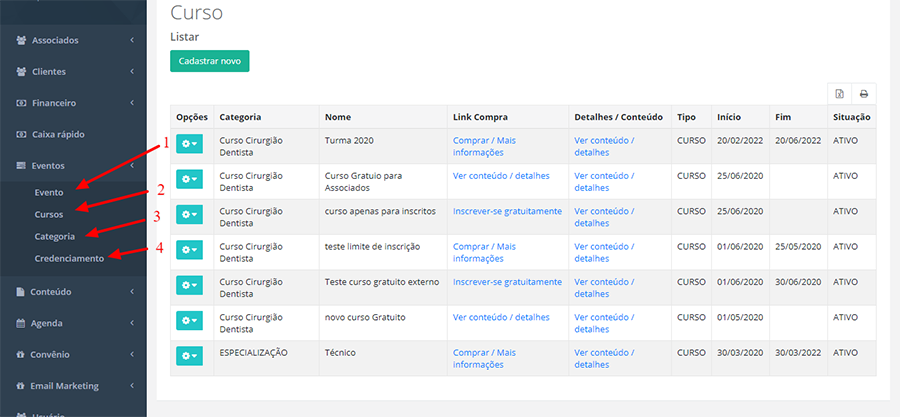
Task: Sort table by Nome column header
Action: point(338,117)
